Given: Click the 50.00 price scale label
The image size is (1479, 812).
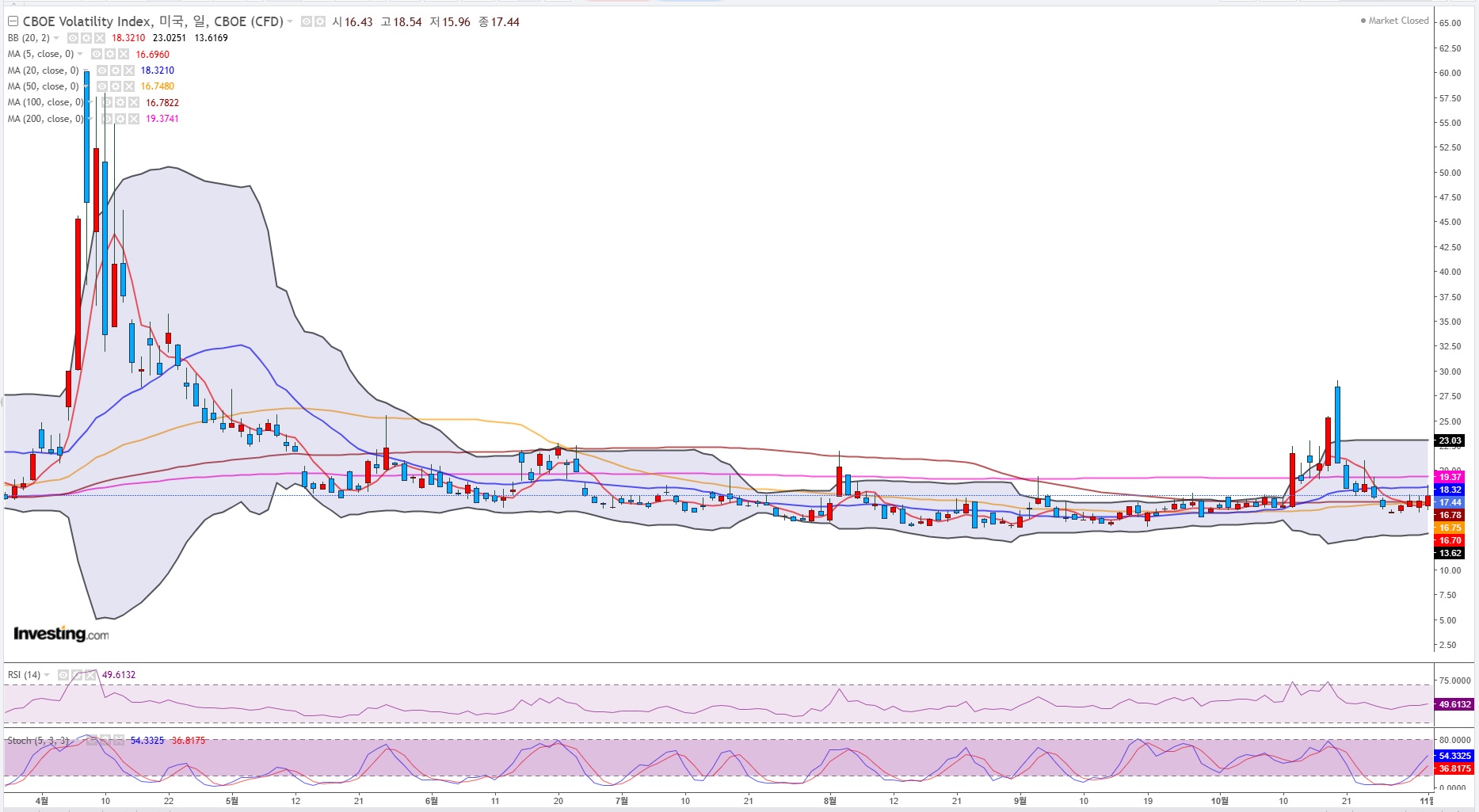Looking at the screenshot, I should click(x=1450, y=173).
